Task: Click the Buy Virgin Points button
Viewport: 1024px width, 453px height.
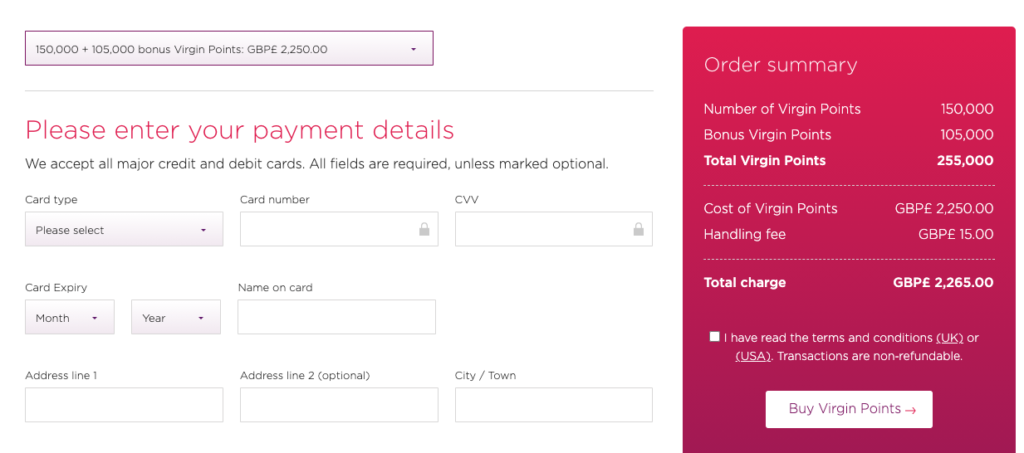Action: point(849,409)
